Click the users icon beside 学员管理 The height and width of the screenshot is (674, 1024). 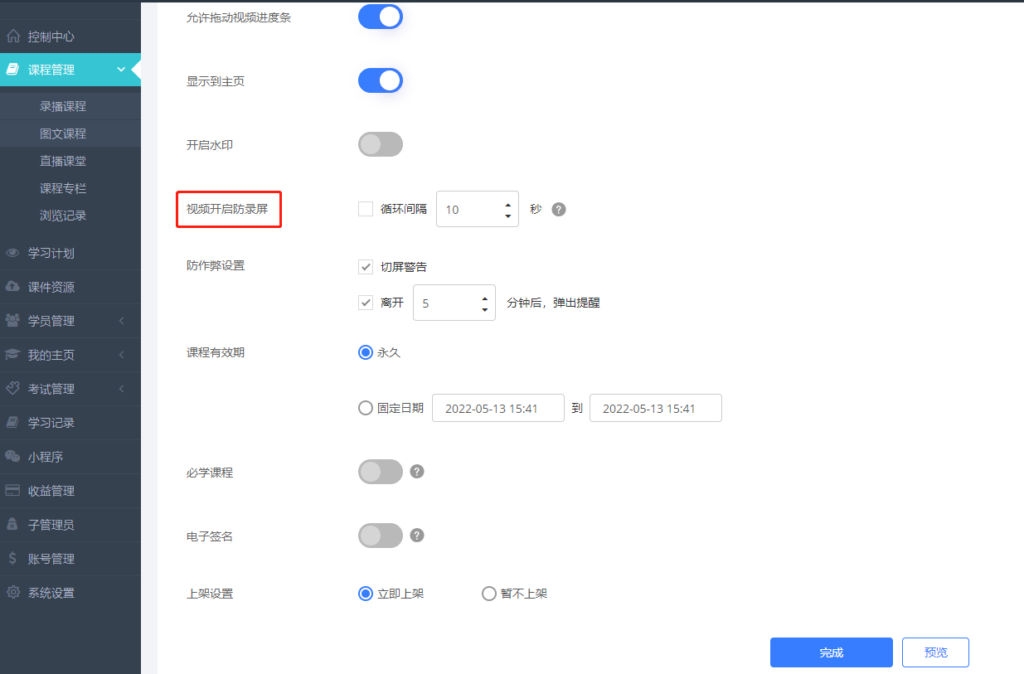coord(12,320)
